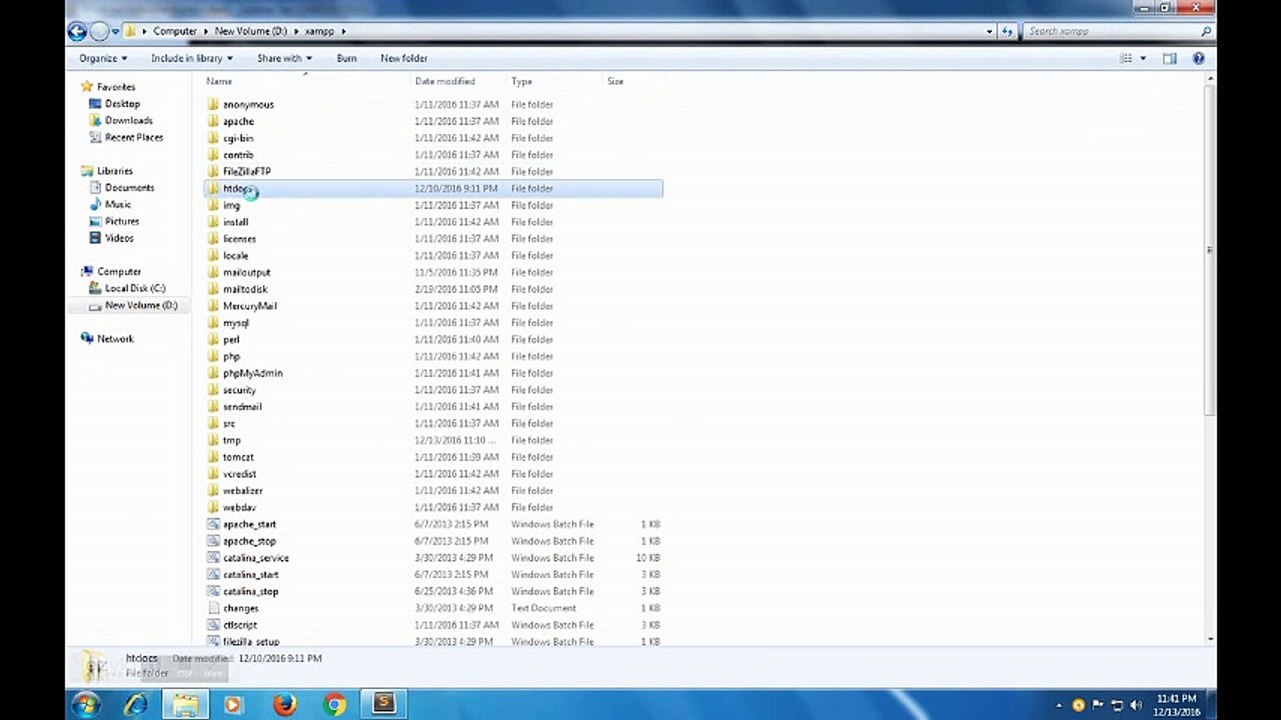Switch to Sublime Text on the taskbar
Image resolution: width=1281 pixels, height=720 pixels.
384,704
